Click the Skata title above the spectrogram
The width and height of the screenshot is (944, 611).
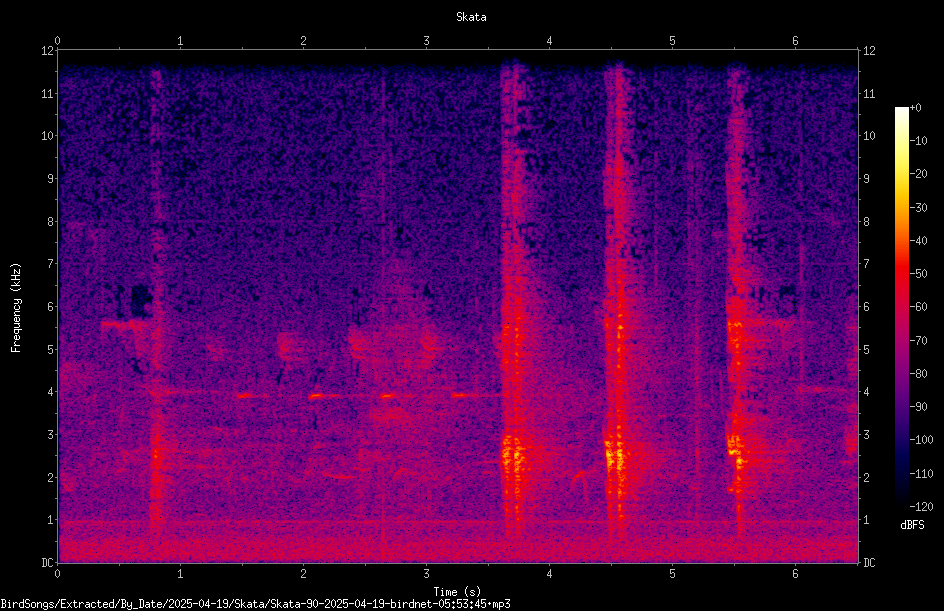click(x=471, y=17)
